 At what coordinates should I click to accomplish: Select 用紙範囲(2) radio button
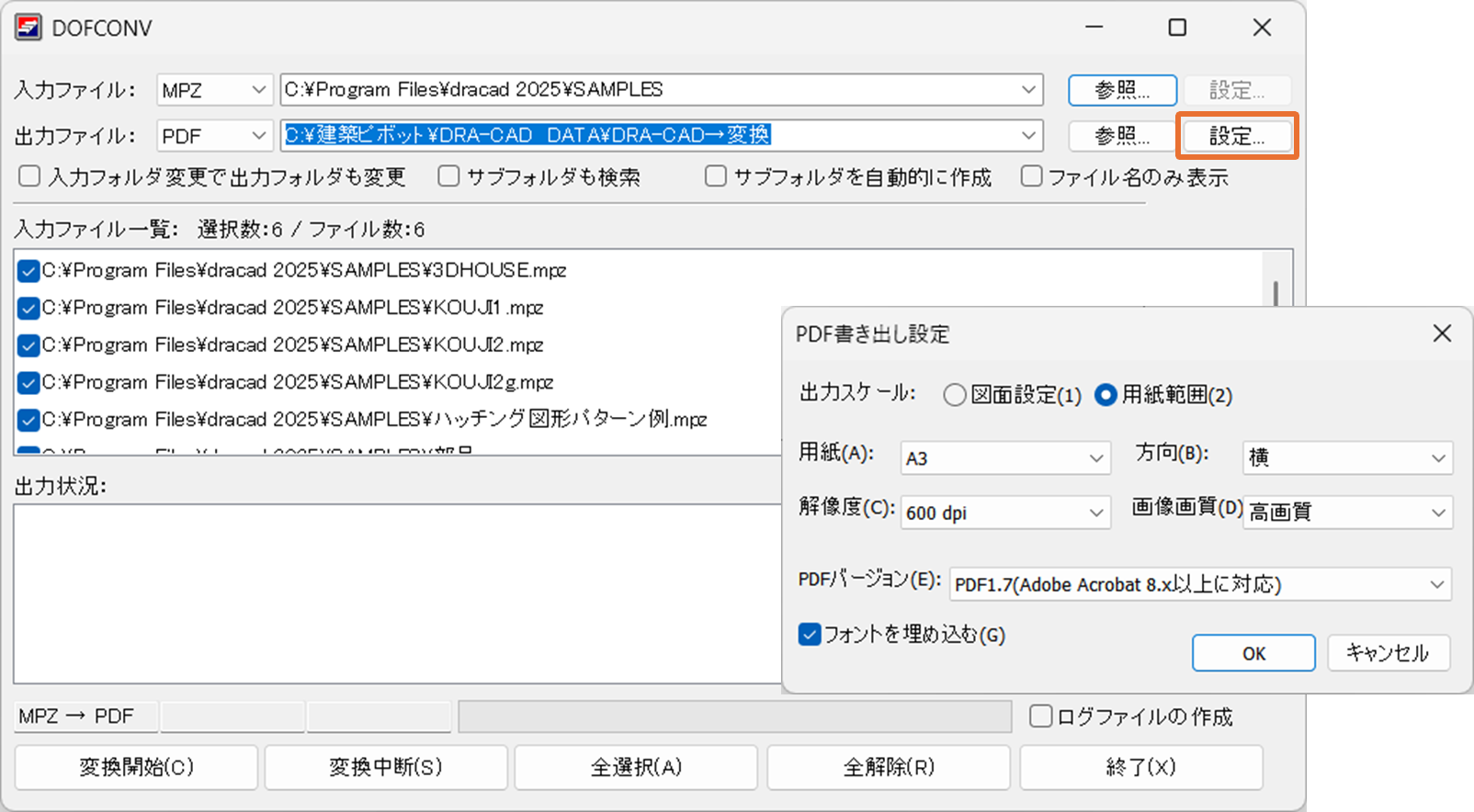click(1106, 395)
